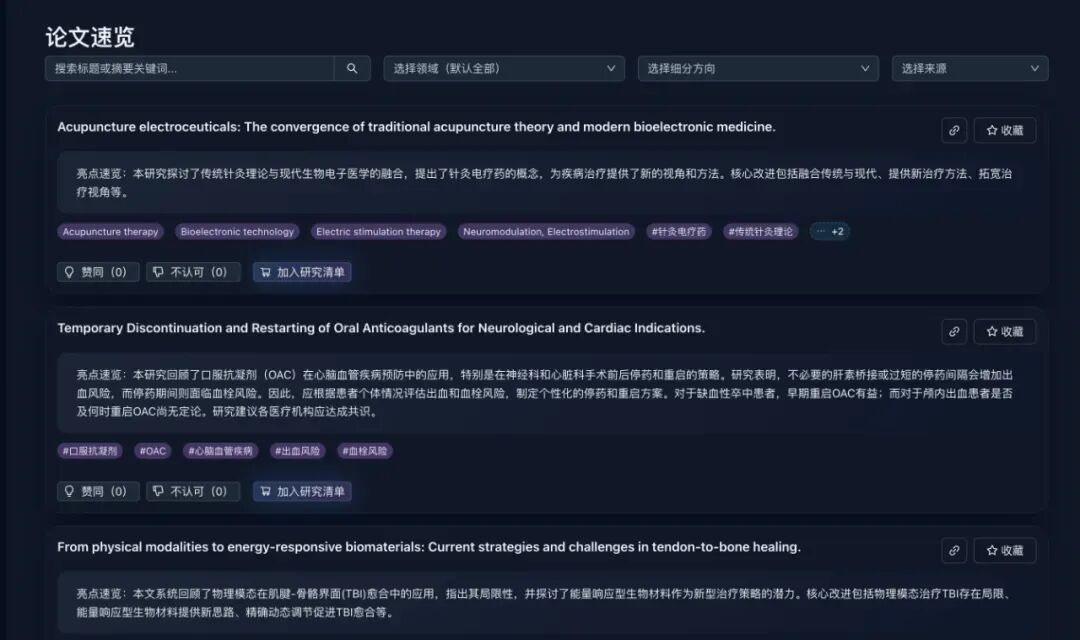Select the Bioelectronic technology tag

pos(237,231)
